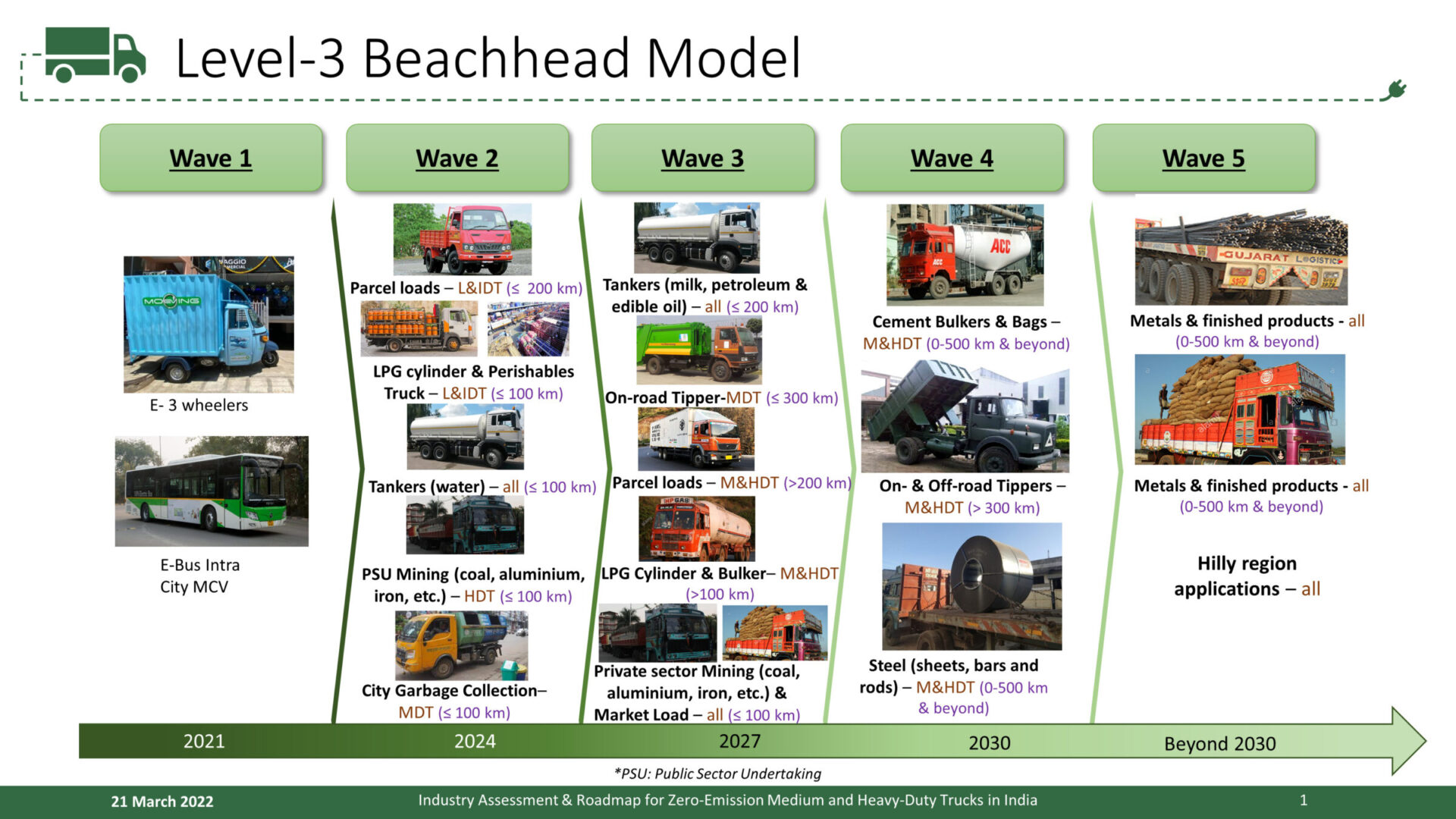Select the Wave 1 header button
Viewport: 1456px width, 819px height.
click(x=210, y=158)
